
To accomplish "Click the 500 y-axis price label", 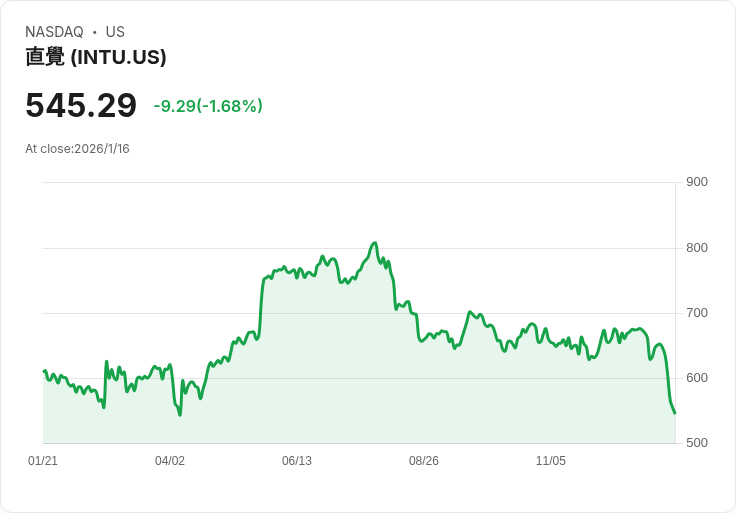I will coord(697,443).
